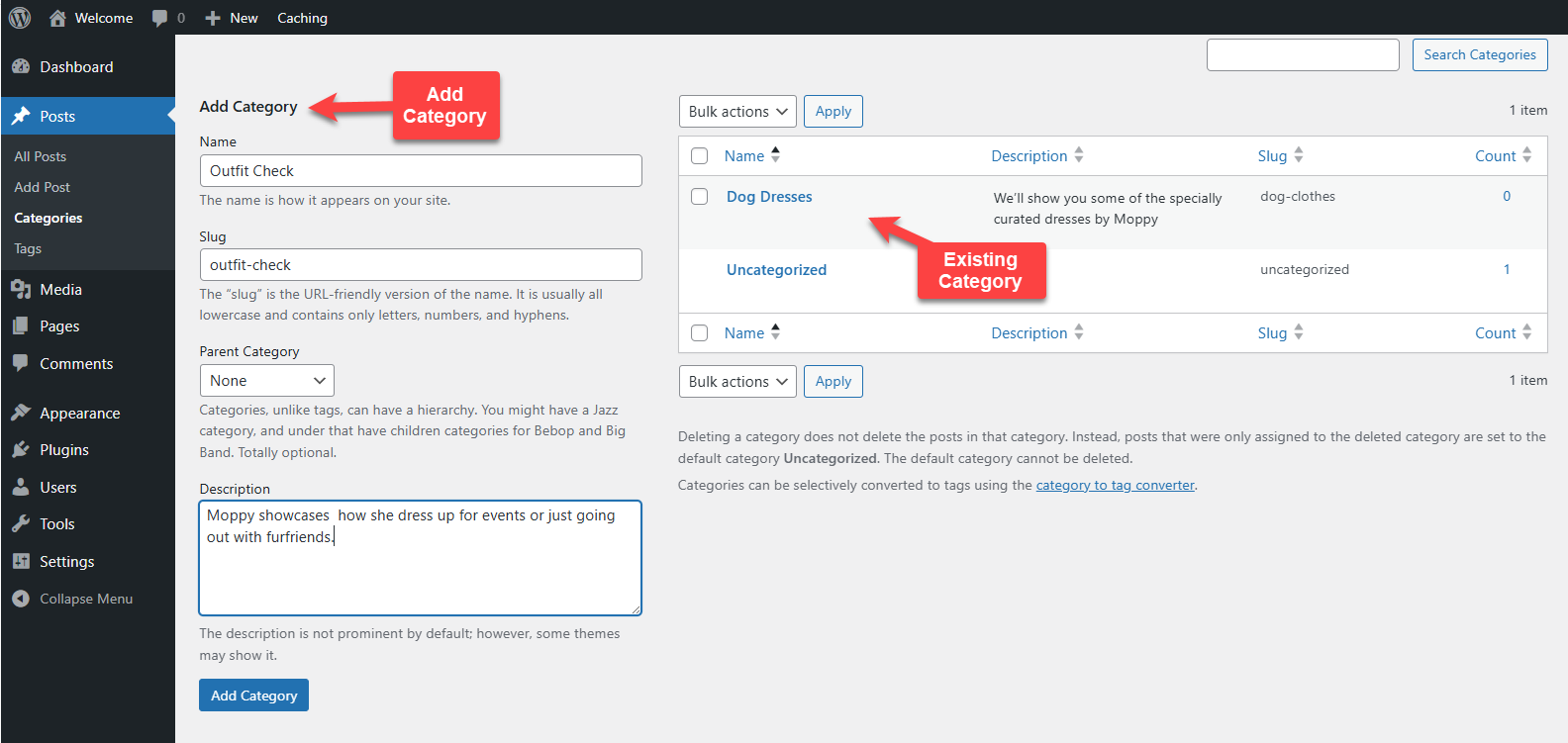Click the Collapse Menu arrow icon
The width and height of the screenshot is (1568, 743).
pyautogui.click(x=21, y=599)
